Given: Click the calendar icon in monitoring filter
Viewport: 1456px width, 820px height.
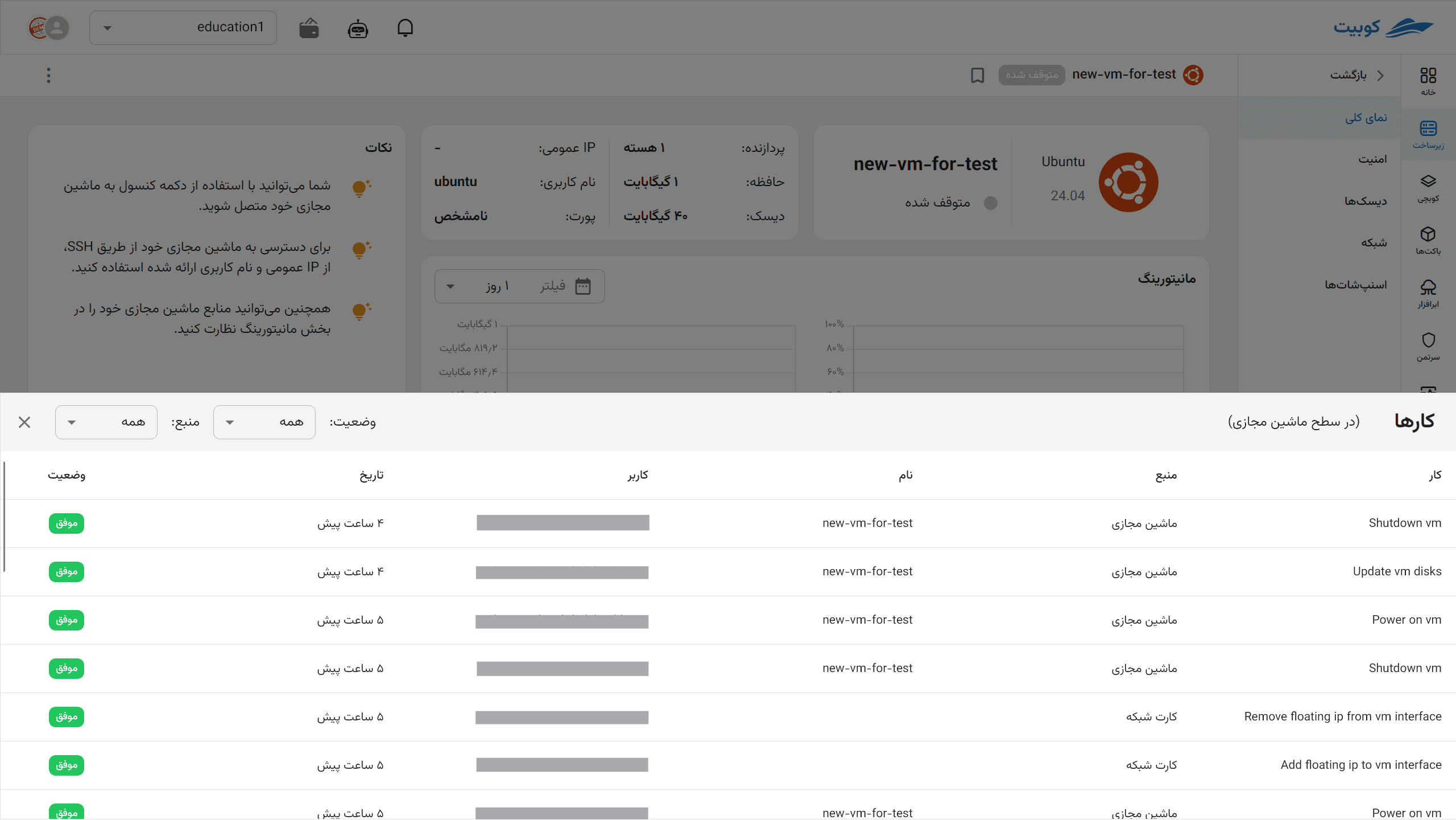Looking at the screenshot, I should pos(583,286).
